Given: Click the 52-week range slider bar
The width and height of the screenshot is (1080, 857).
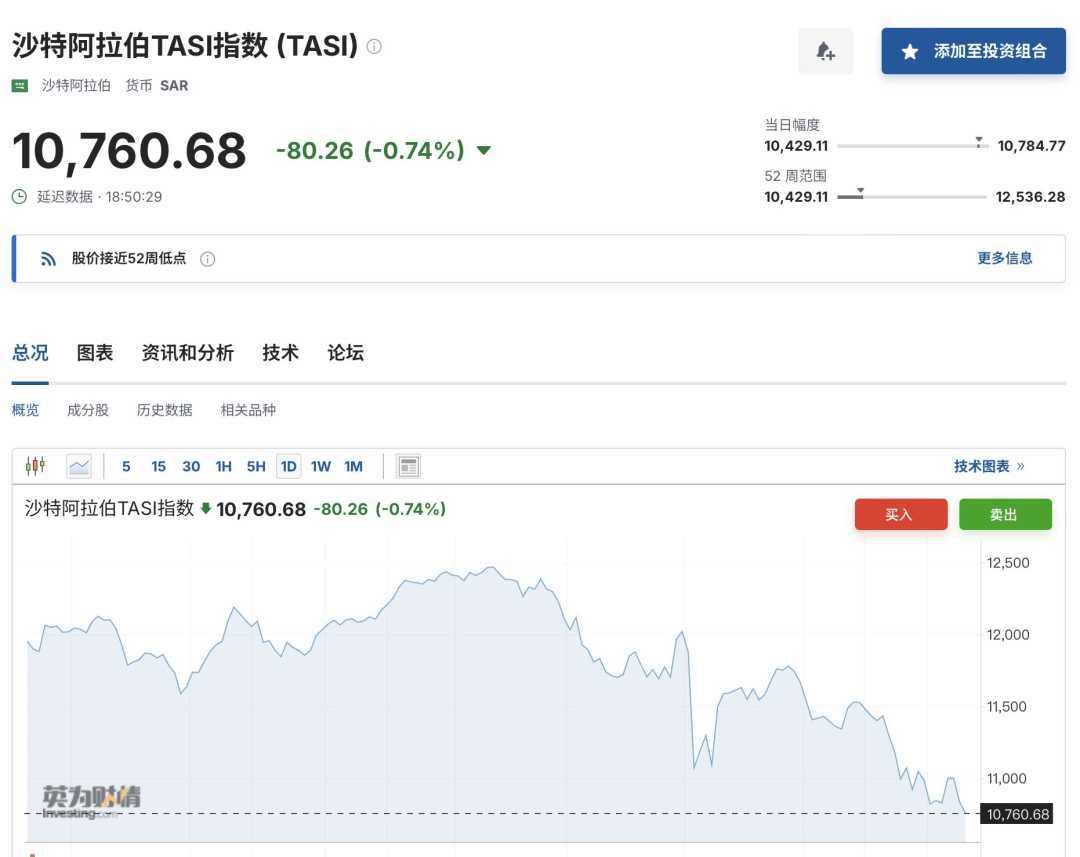Looking at the screenshot, I should 911,197.
